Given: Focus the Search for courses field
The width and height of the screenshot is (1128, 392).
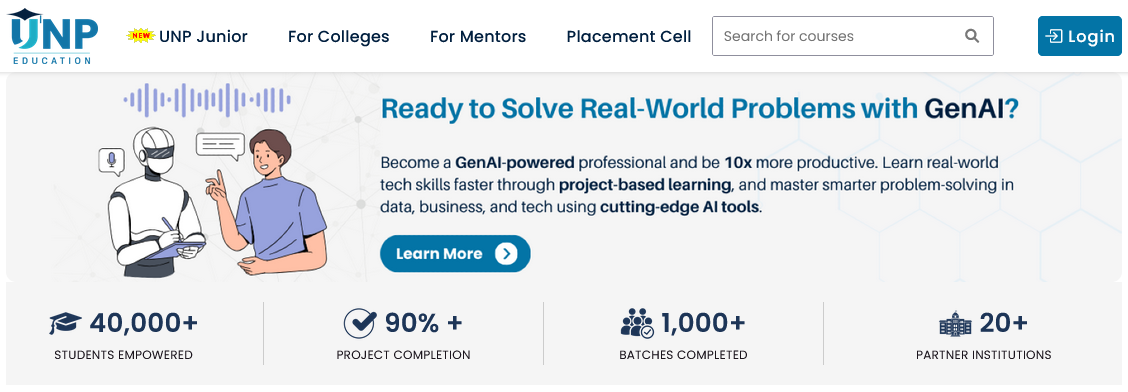Looking at the screenshot, I should pos(852,36).
